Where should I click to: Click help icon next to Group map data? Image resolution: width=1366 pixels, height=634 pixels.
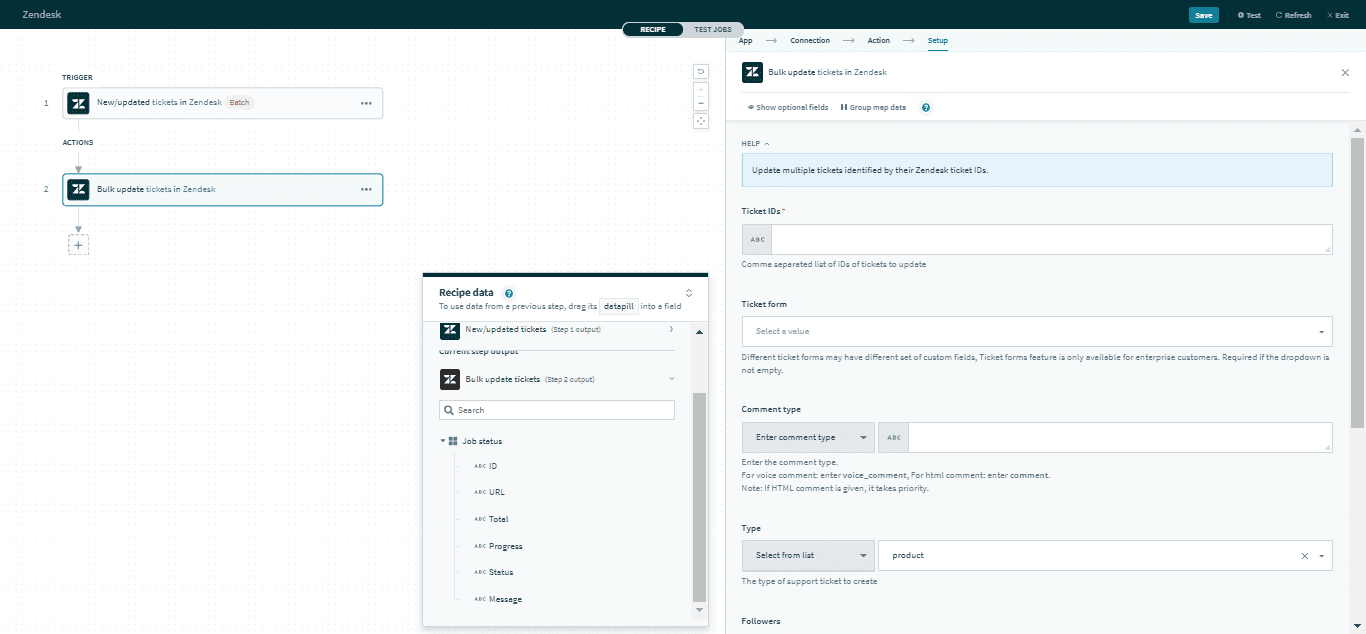(925, 108)
